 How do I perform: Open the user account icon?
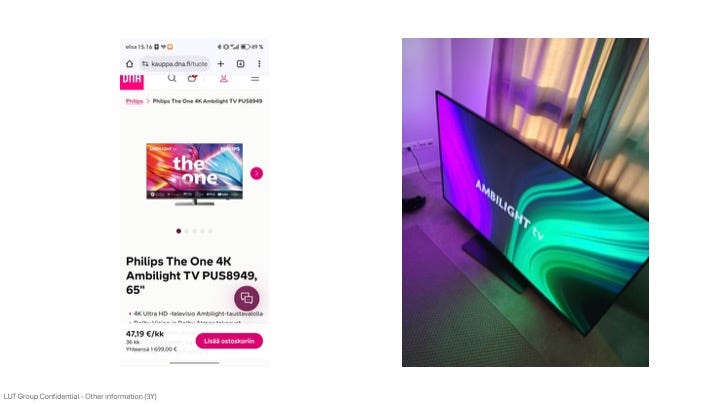point(224,79)
